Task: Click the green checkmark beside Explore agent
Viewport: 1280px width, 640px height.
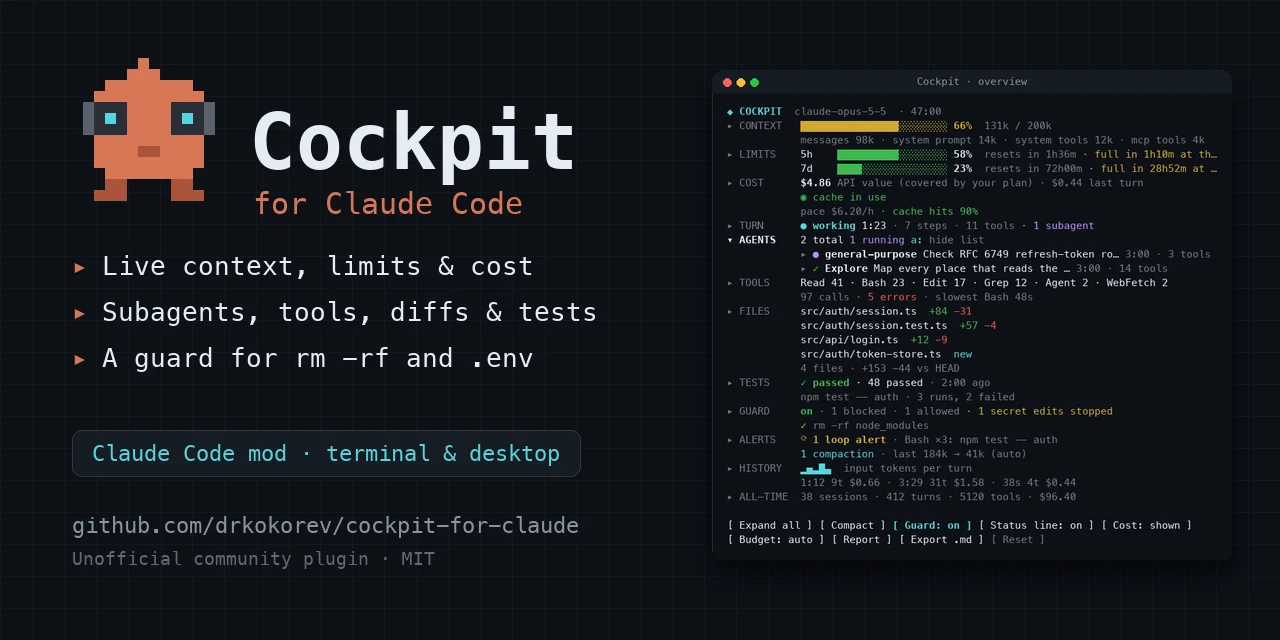Action: pos(816,268)
